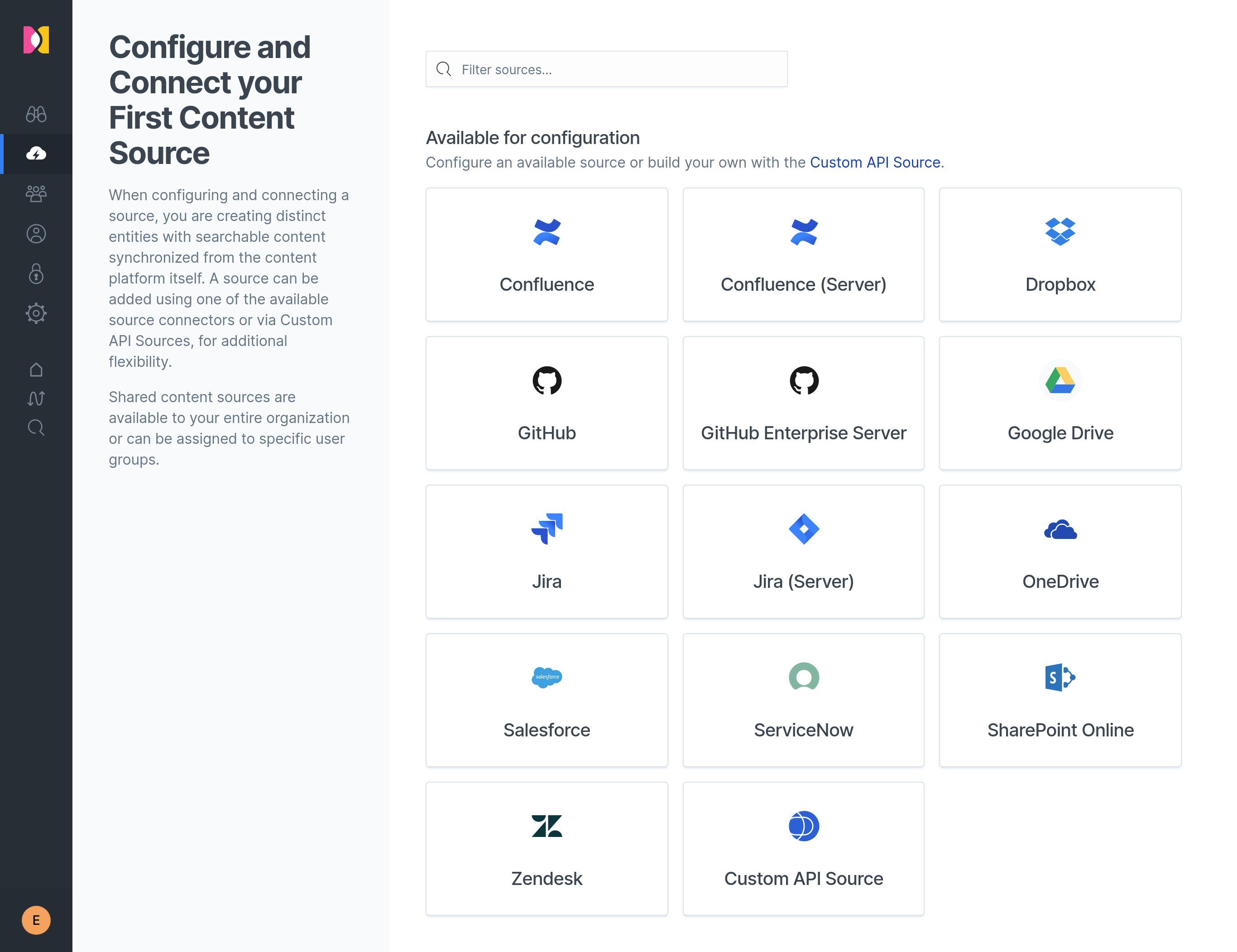Open the Users person sidebar icon
This screenshot has width=1237, height=952.
tap(36, 233)
